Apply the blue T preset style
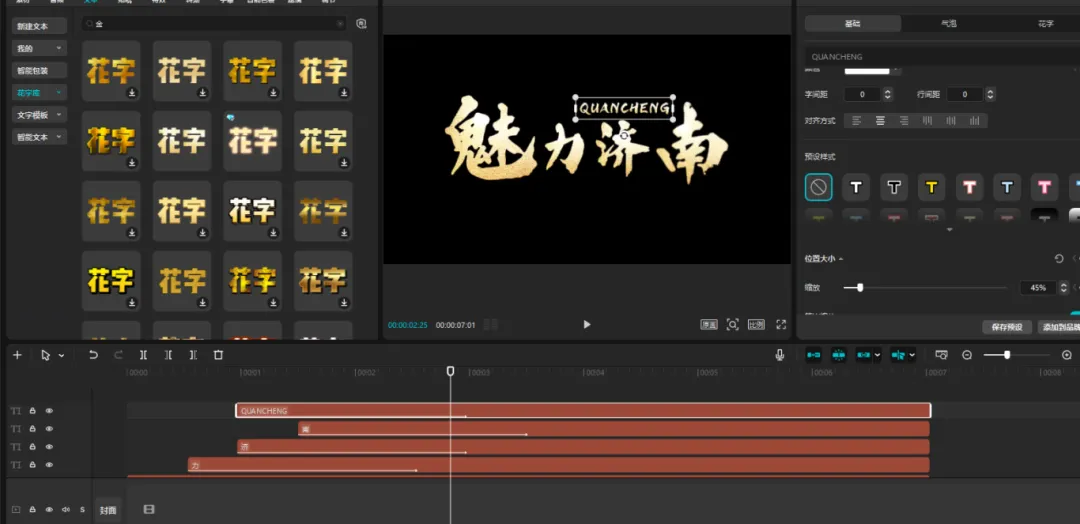Screen dimensions: 1080x524 click(1006, 187)
